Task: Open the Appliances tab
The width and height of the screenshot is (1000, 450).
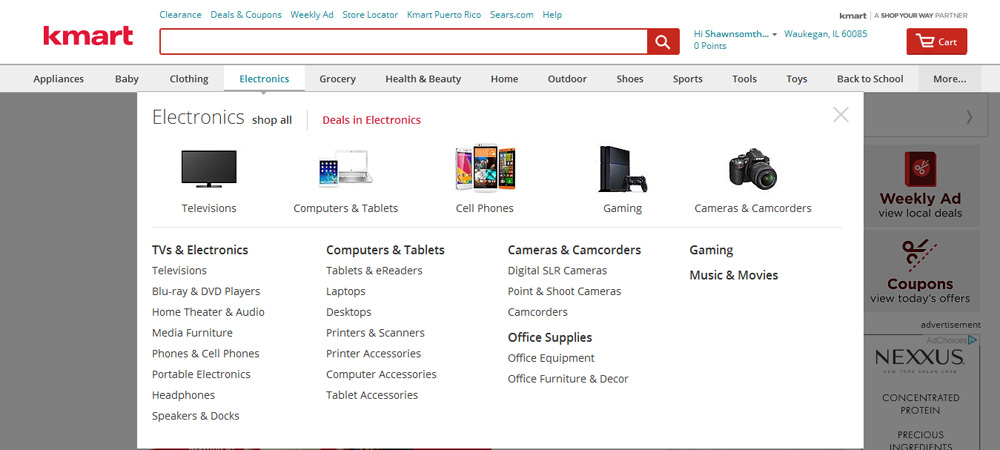Action: [x=59, y=79]
